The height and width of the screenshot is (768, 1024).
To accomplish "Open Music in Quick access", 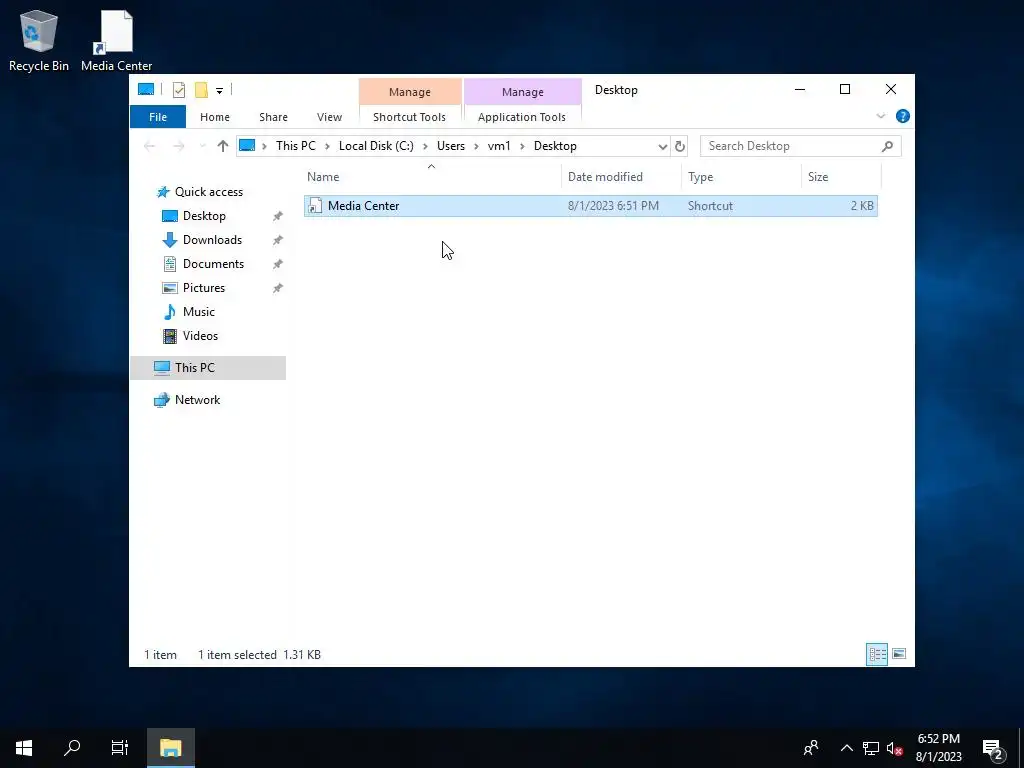I will 199,312.
